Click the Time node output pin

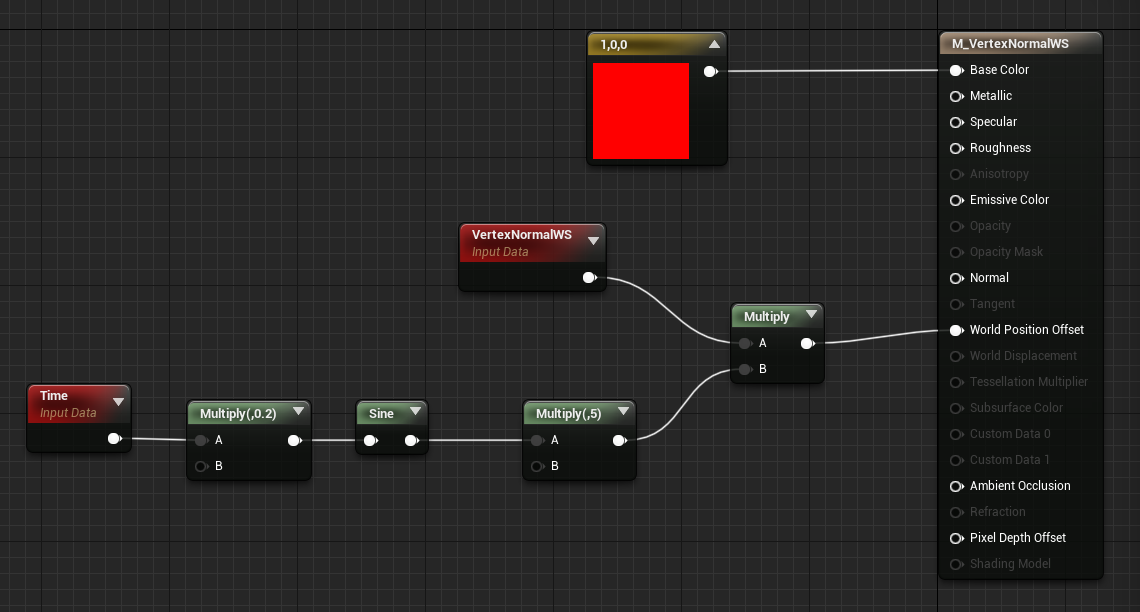[115, 437]
